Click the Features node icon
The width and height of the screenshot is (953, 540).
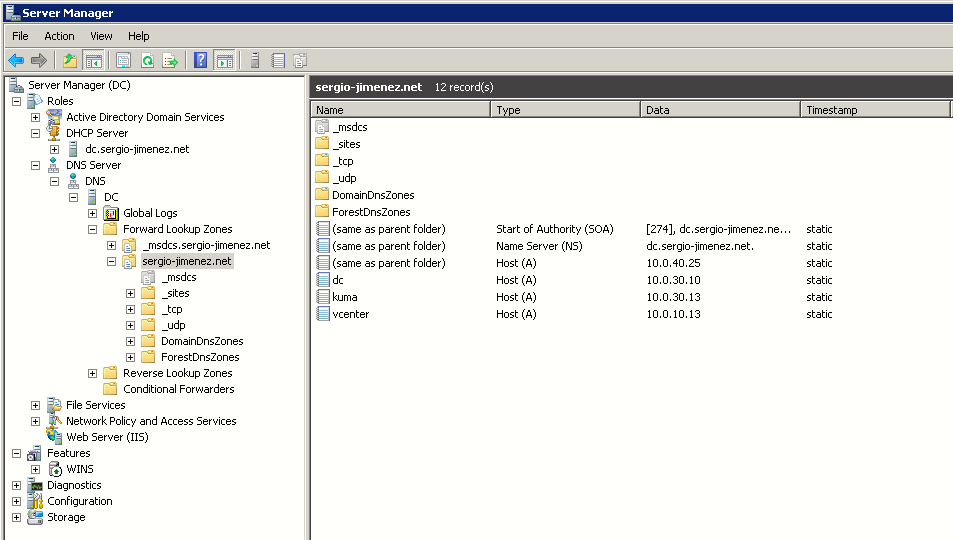pos(35,453)
